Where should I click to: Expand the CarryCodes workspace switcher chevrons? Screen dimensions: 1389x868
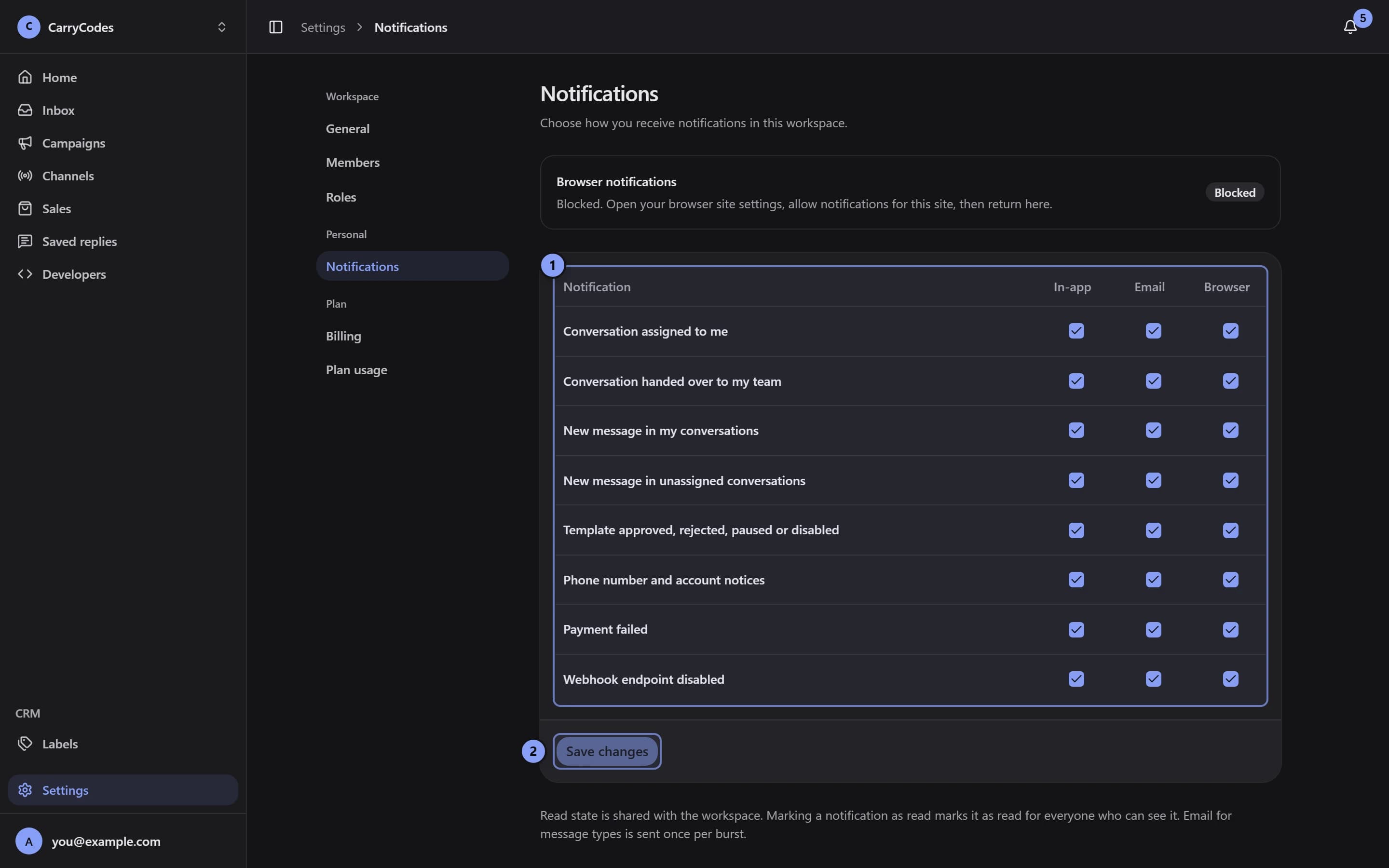tap(221, 27)
